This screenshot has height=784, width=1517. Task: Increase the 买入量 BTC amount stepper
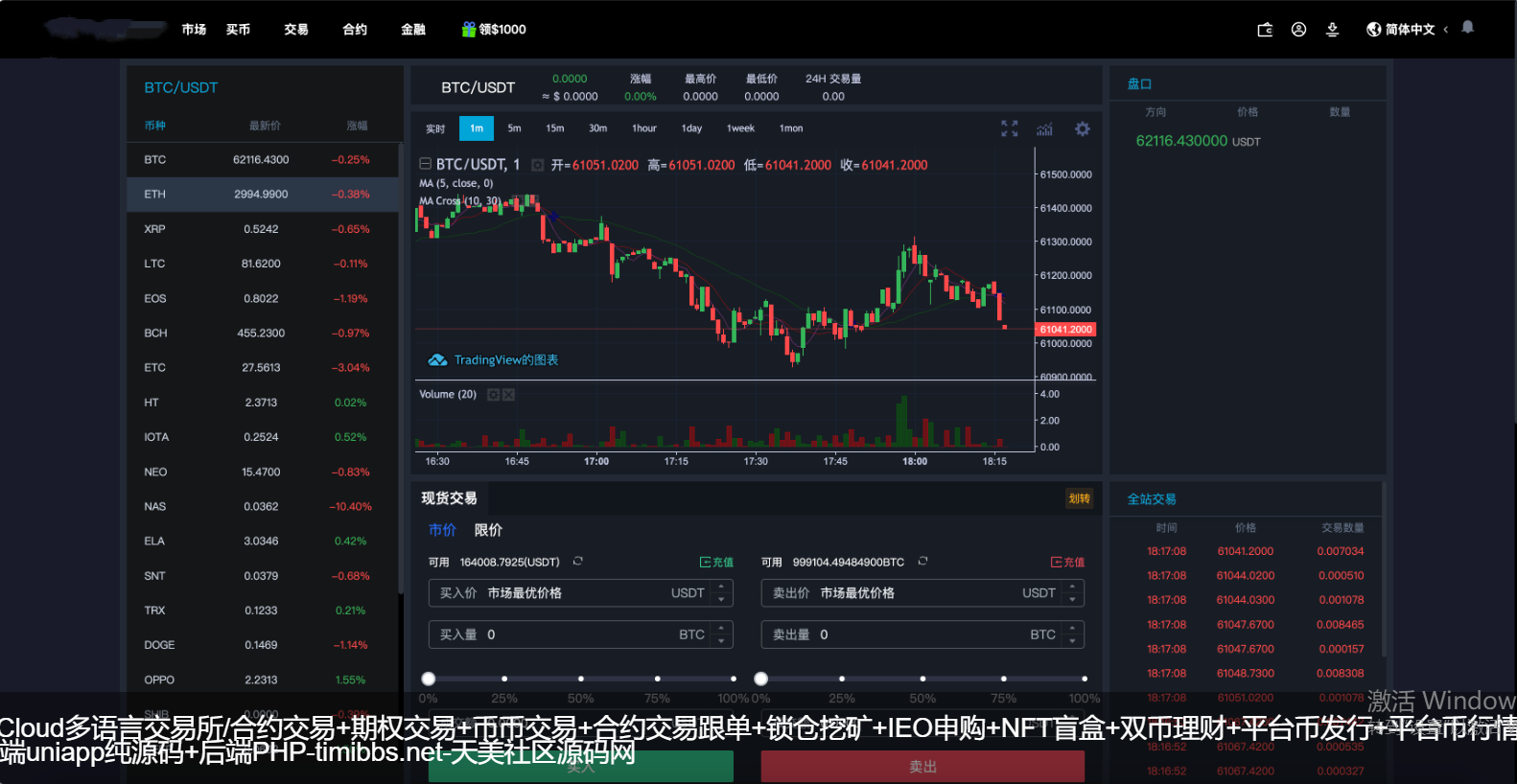(721, 629)
